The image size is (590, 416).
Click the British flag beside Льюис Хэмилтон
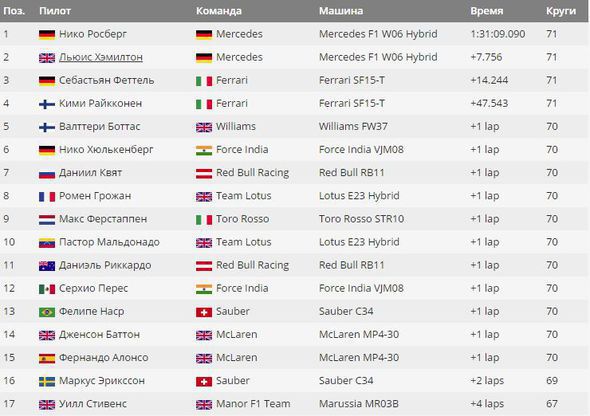click(x=47, y=58)
